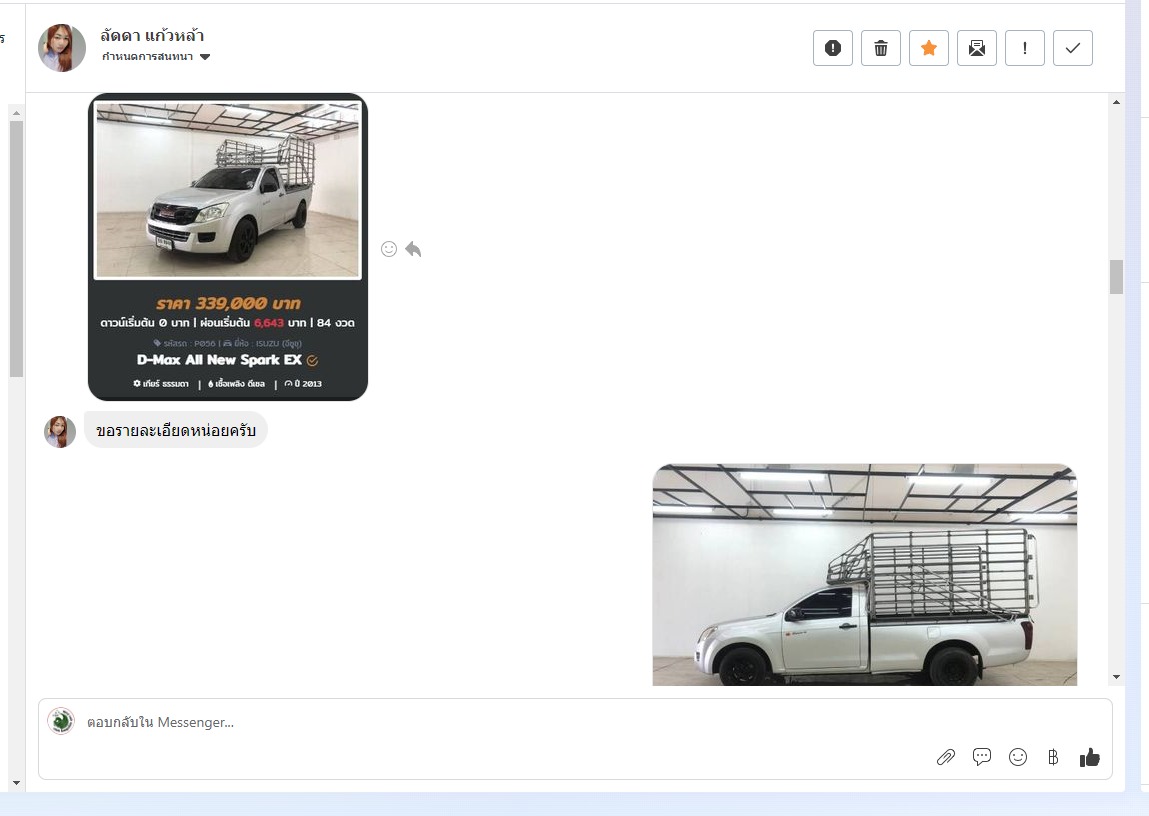Click contact name ลัดดา แก้วหล้า
The image size is (1149, 816).
(x=152, y=35)
